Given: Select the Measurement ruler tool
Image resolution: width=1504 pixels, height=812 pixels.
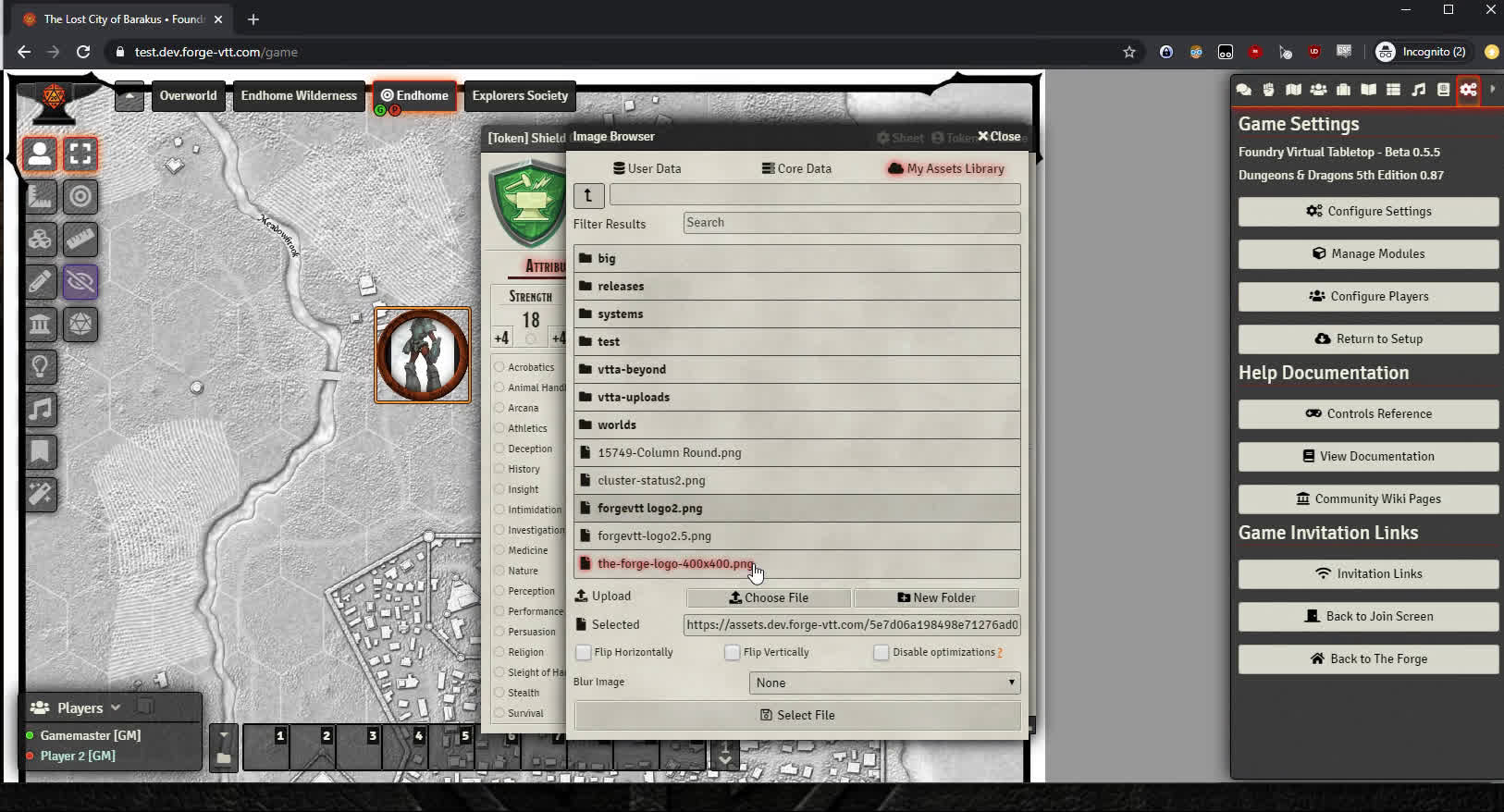Looking at the screenshot, I should coord(80,240).
